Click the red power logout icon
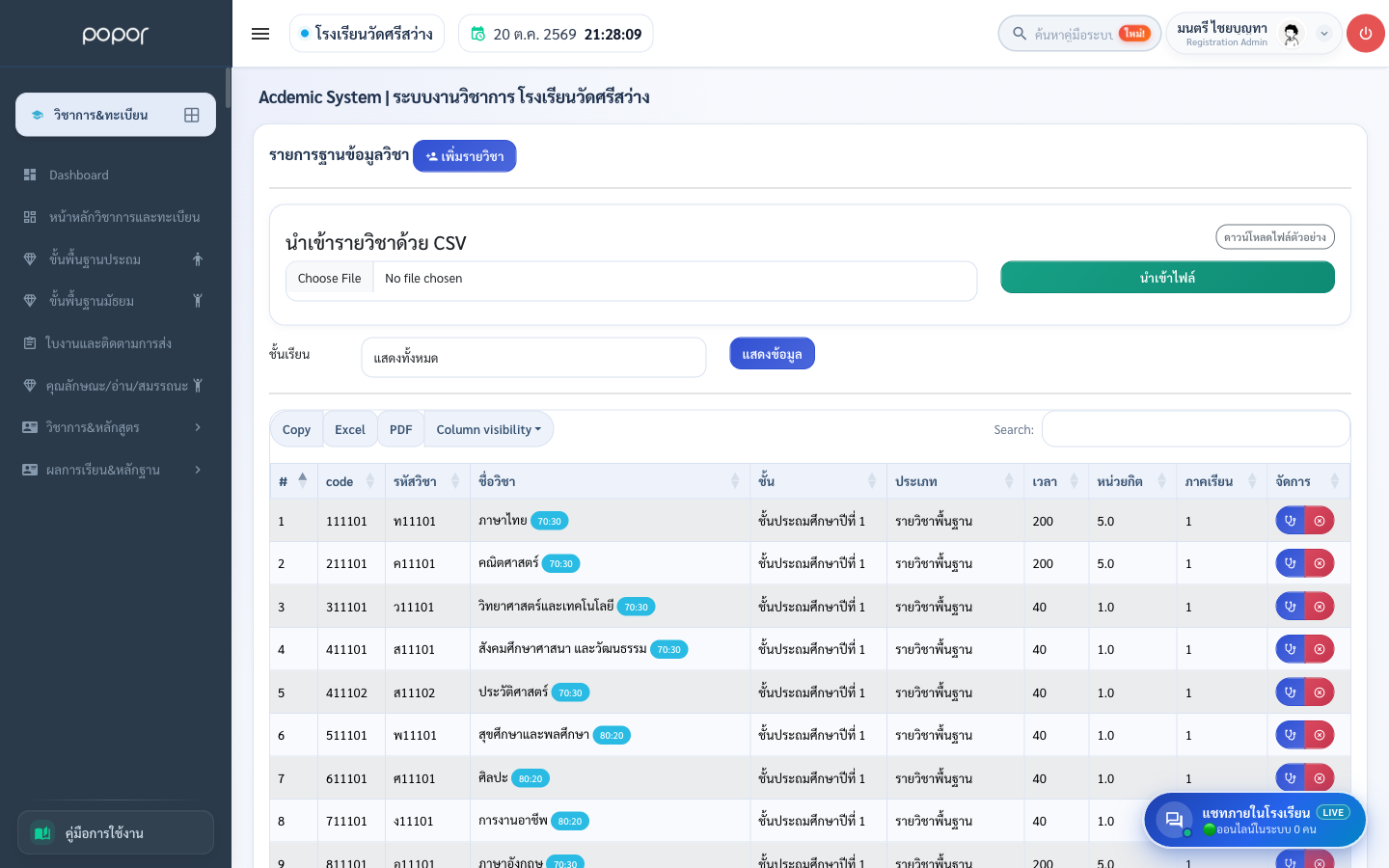 pyautogui.click(x=1365, y=34)
